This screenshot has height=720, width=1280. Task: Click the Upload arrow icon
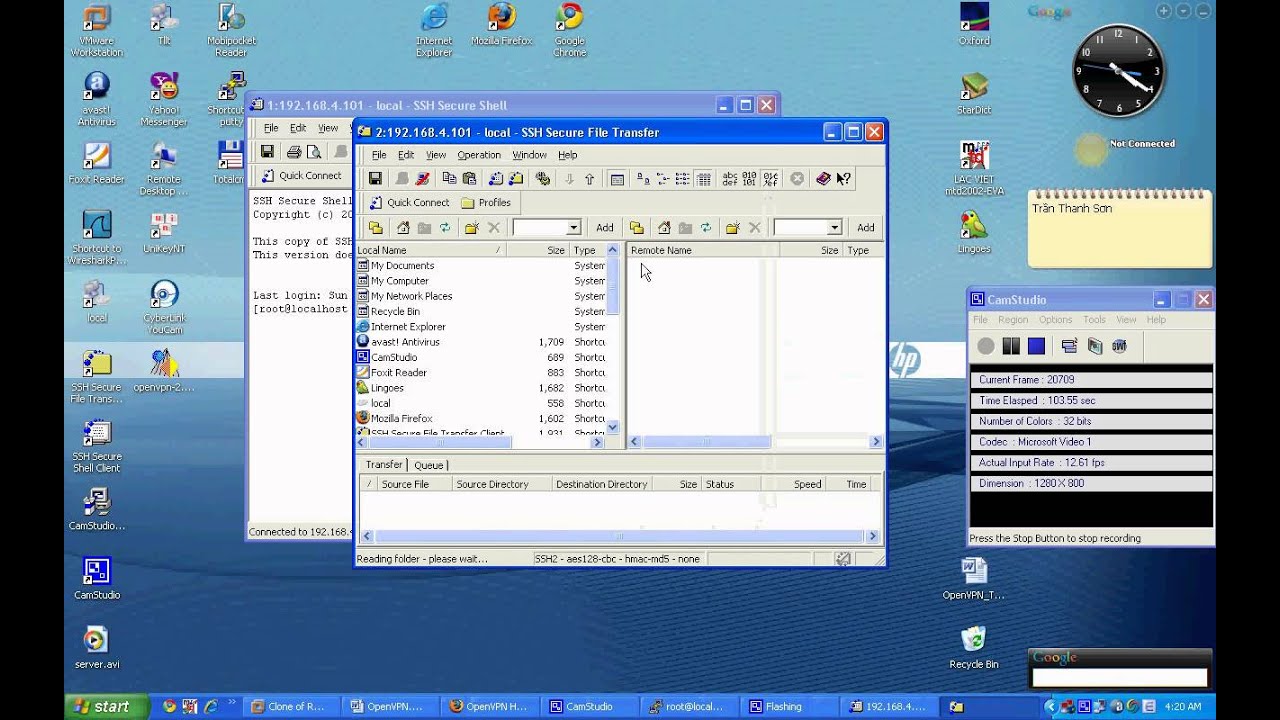click(x=589, y=179)
